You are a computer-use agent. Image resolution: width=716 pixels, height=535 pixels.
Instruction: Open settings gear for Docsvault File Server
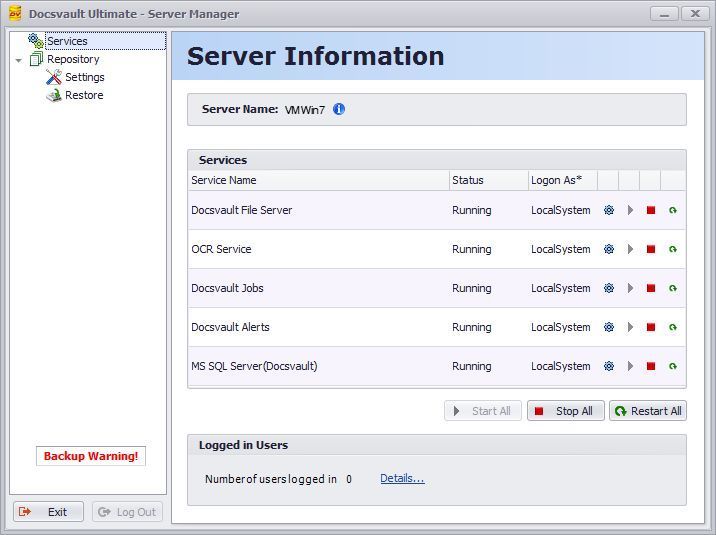pos(609,210)
